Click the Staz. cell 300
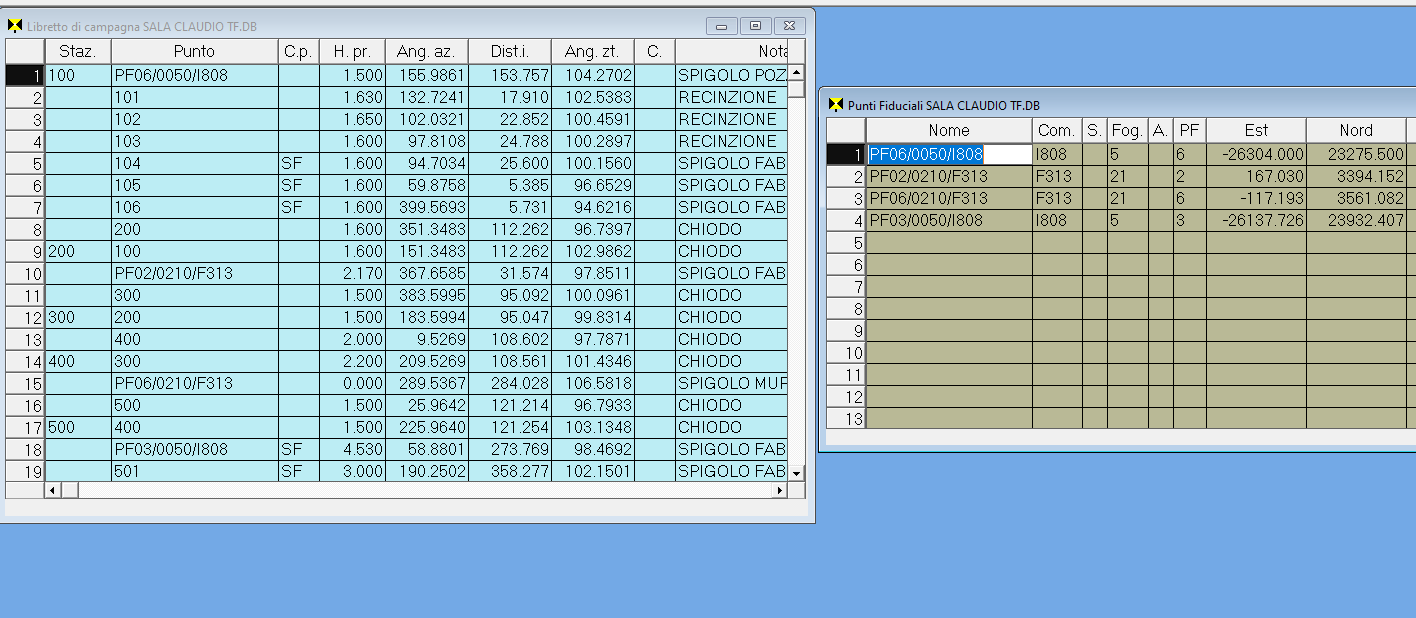Screen dimensions: 1416x618 tap(78, 317)
